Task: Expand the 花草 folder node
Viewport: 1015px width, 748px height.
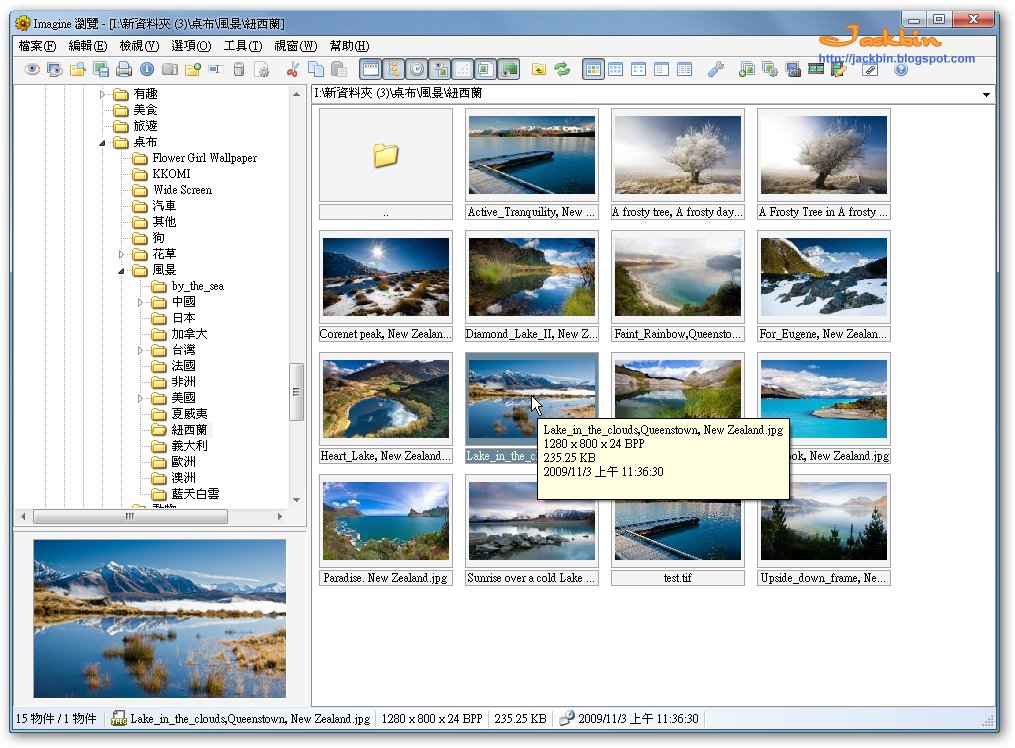Action: (121, 254)
